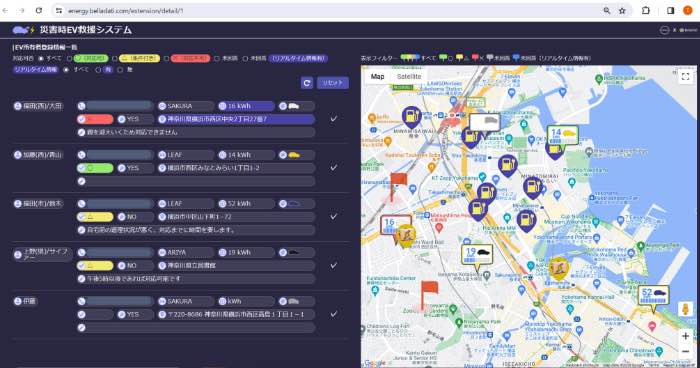700x368 pixels.
Task: Zoom out on the map
Action: click(685, 352)
